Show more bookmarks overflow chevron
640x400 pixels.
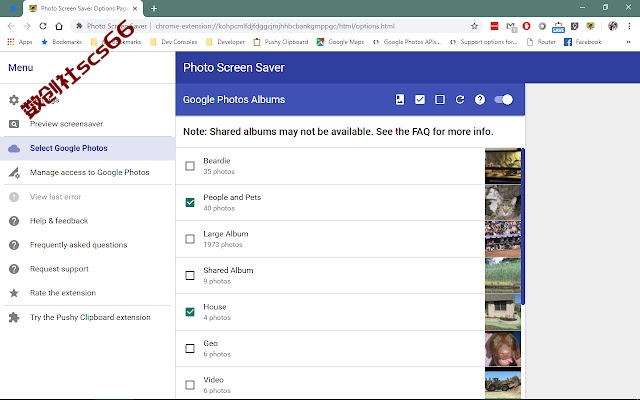(x=628, y=42)
